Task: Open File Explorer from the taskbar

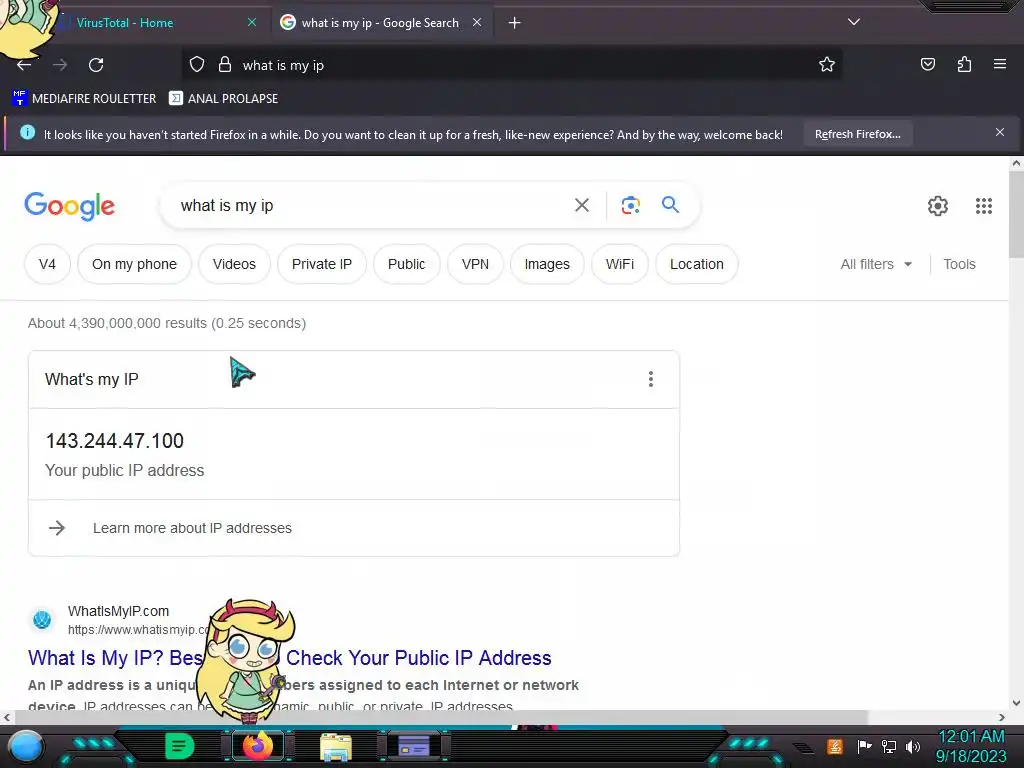Action: coord(336,748)
